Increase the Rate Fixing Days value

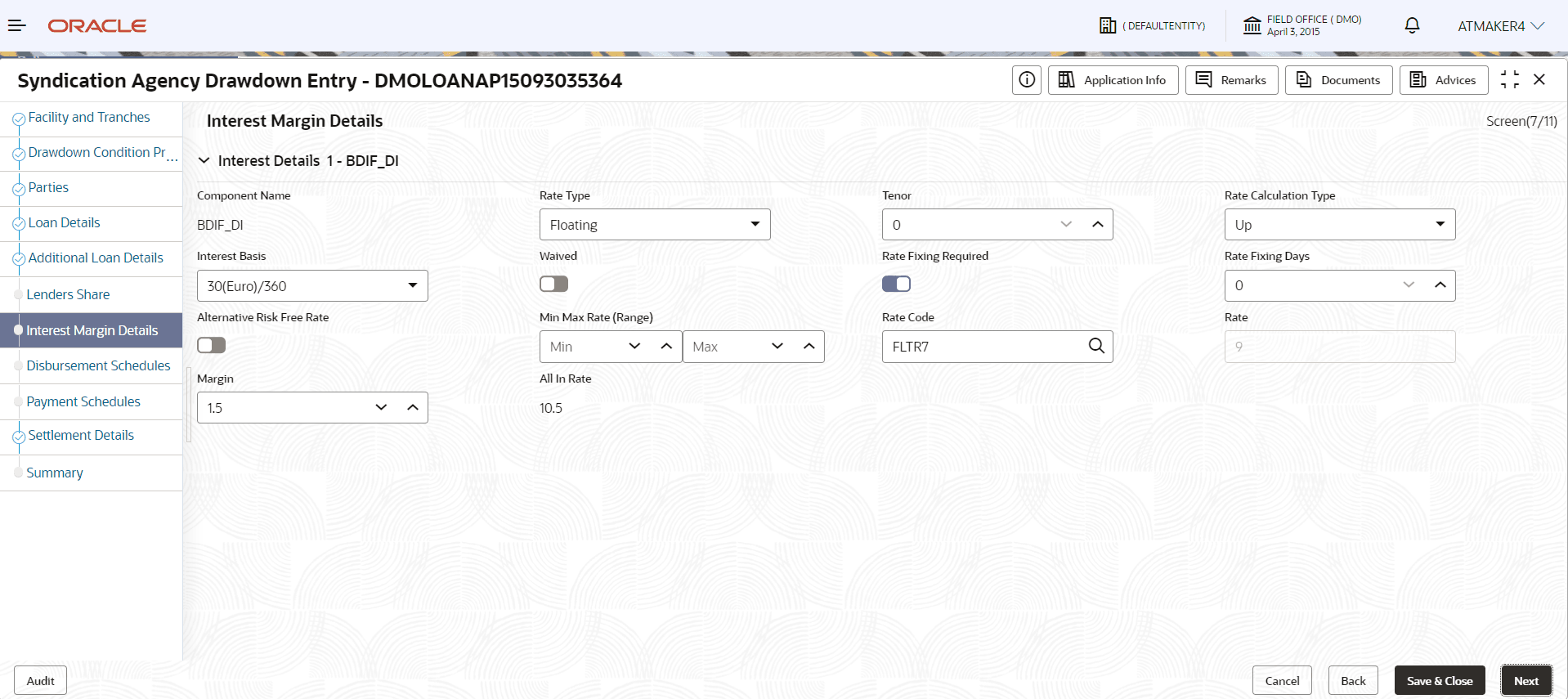[x=1440, y=285]
